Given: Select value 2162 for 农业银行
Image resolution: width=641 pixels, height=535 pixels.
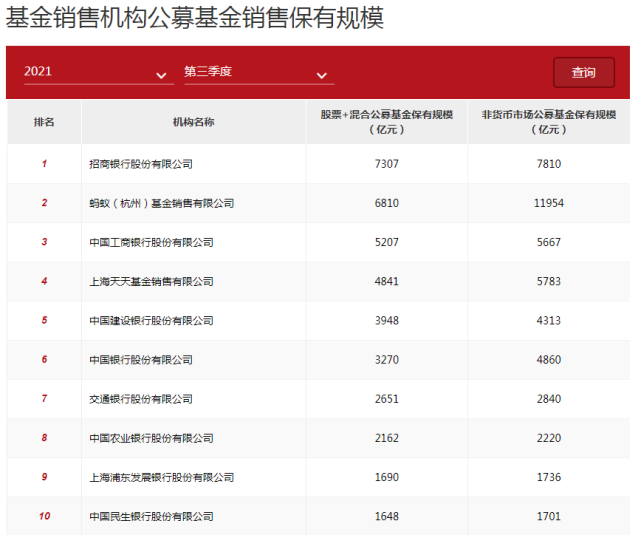Looking at the screenshot, I should [x=387, y=439].
